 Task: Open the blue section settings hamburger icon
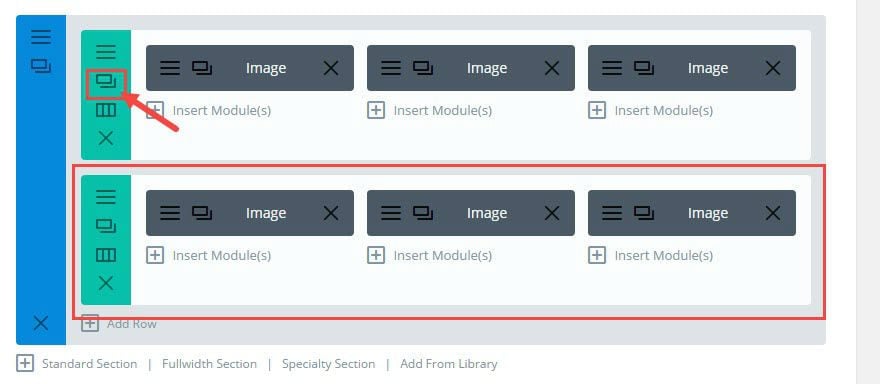41,38
